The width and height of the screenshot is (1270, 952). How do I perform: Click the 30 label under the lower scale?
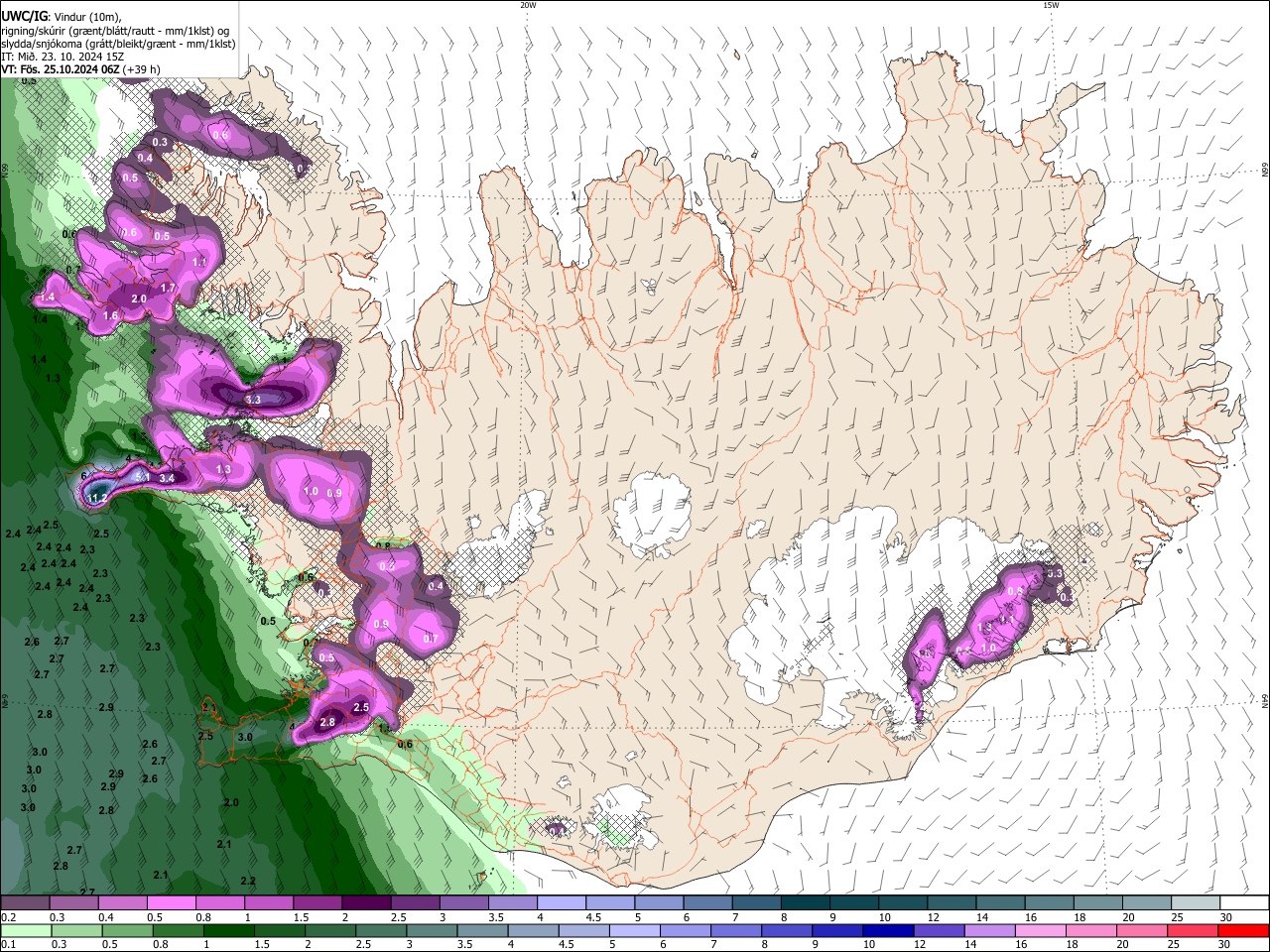point(1226,945)
